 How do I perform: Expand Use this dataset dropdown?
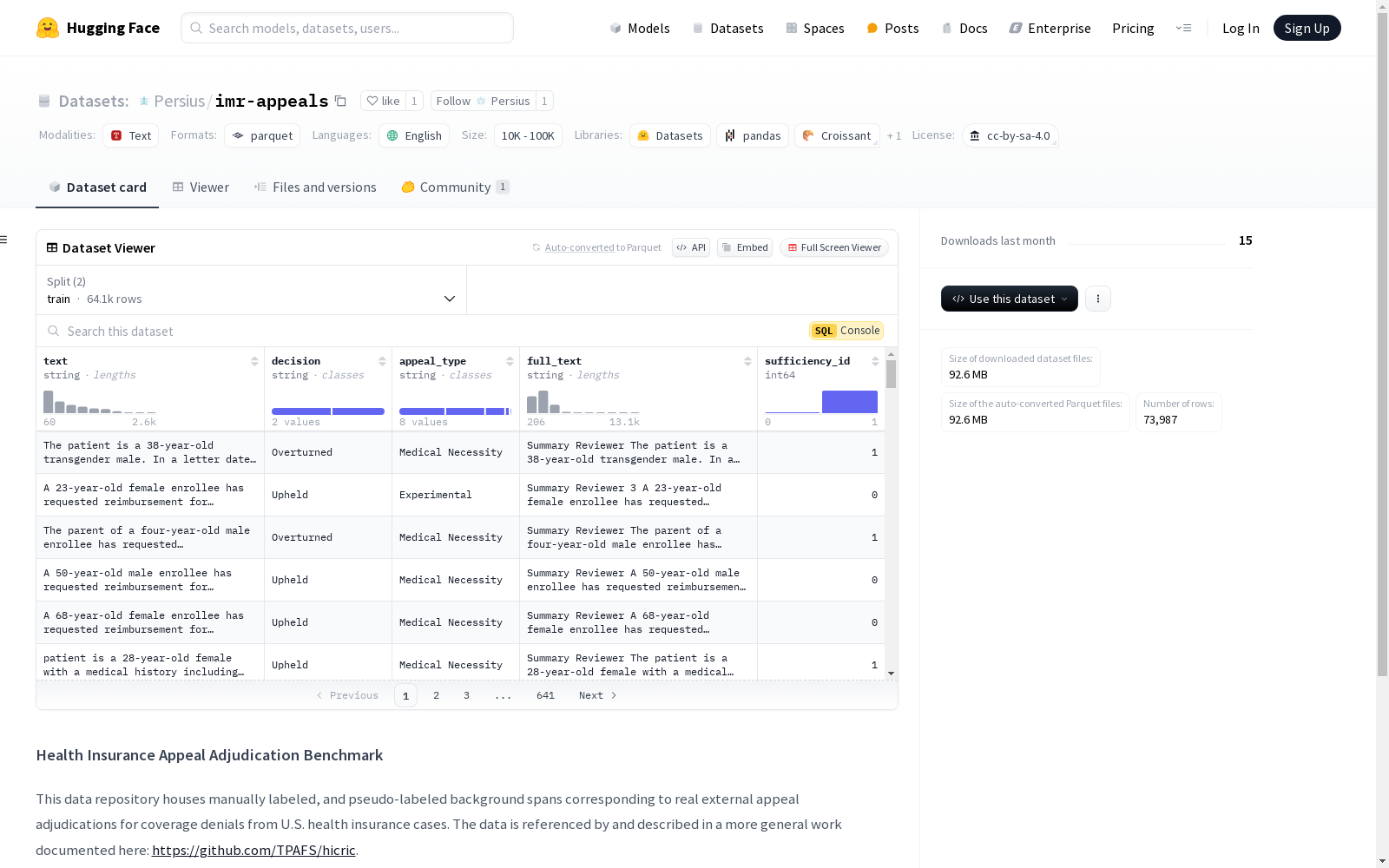click(x=1010, y=299)
